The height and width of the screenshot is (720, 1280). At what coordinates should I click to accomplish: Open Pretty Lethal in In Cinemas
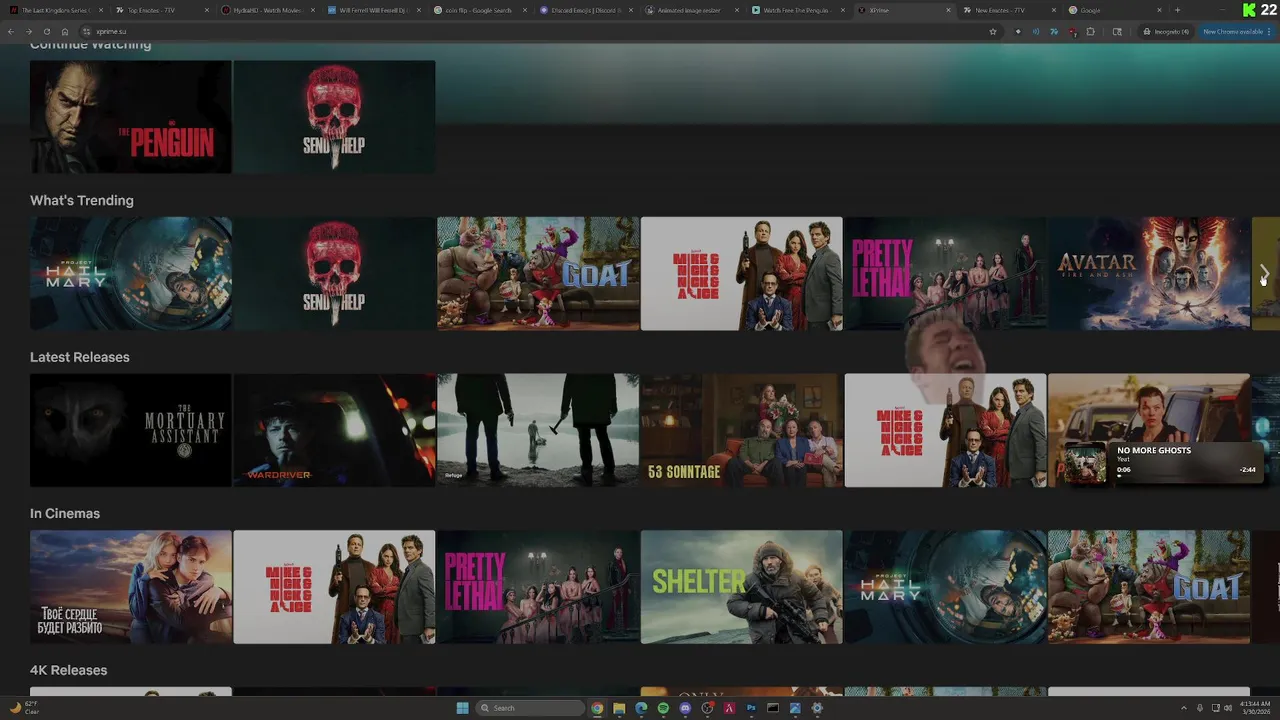point(538,587)
